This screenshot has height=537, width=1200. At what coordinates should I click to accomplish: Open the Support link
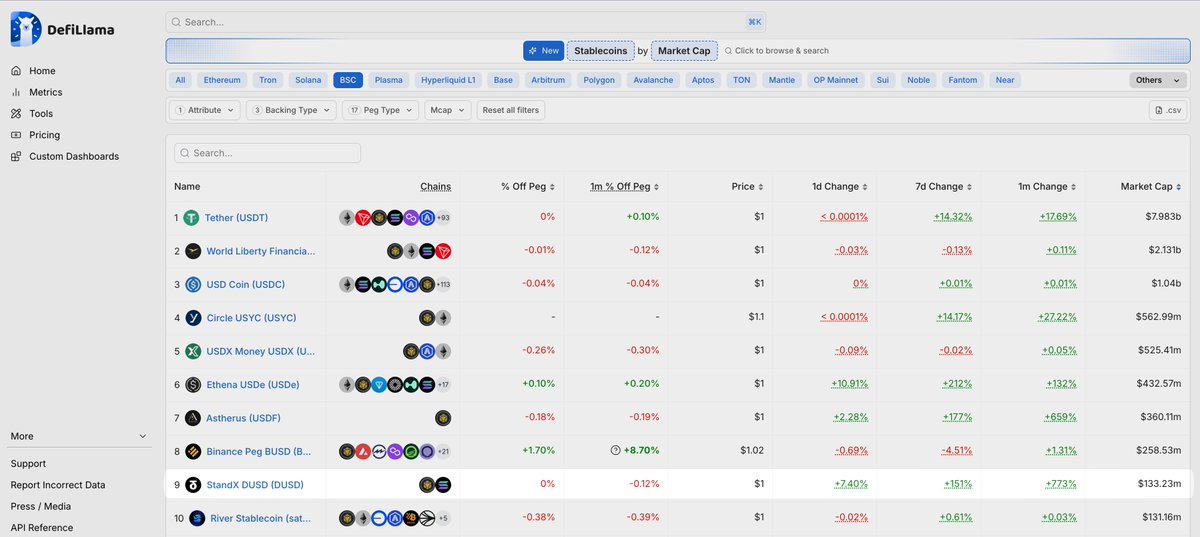pyautogui.click(x=29, y=464)
